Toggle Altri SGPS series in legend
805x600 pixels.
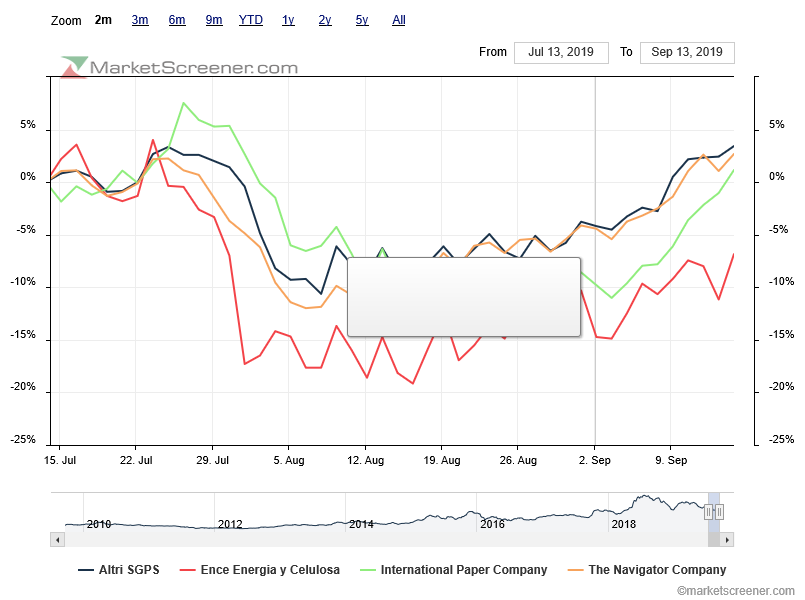click(119, 570)
